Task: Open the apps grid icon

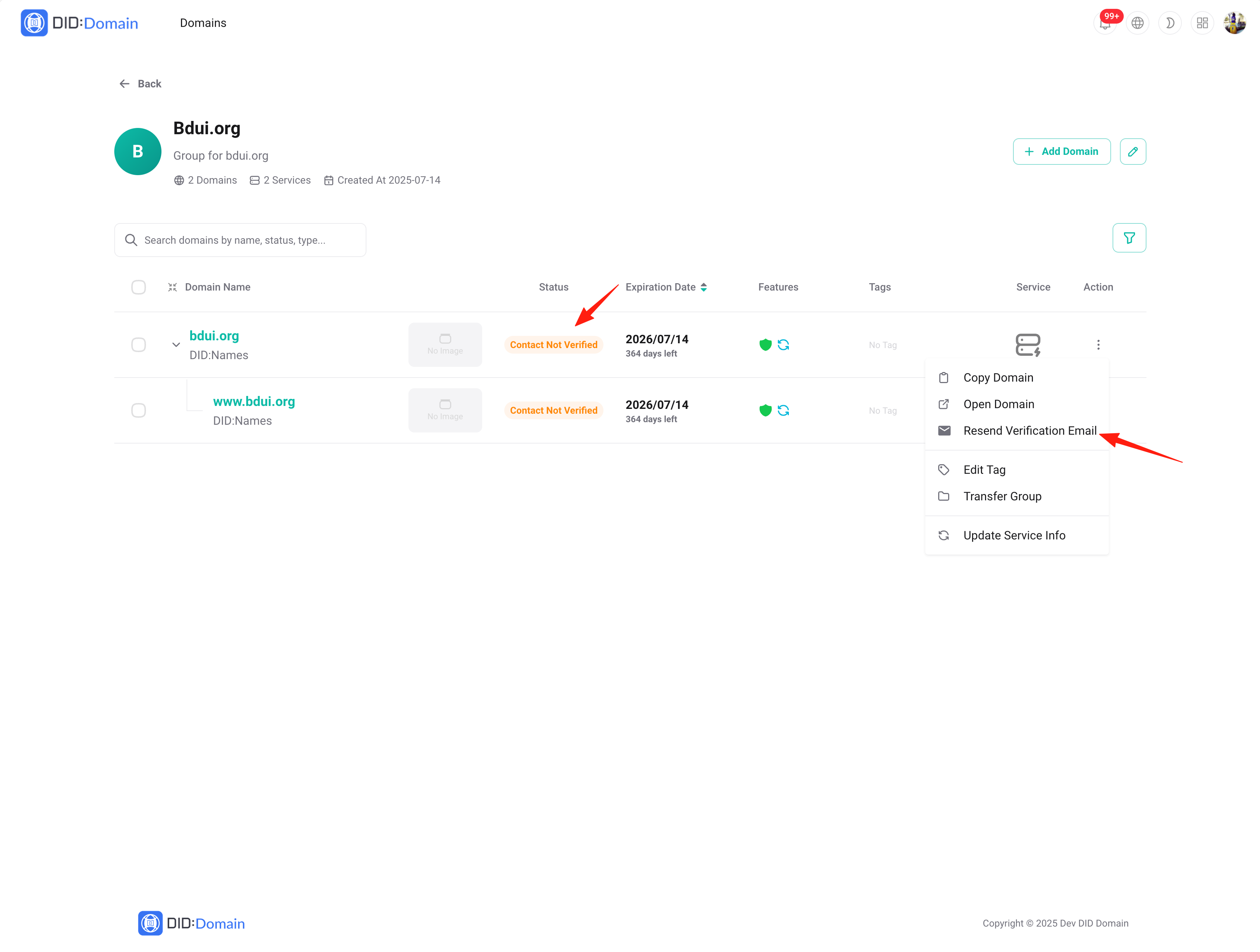Action: point(1202,23)
